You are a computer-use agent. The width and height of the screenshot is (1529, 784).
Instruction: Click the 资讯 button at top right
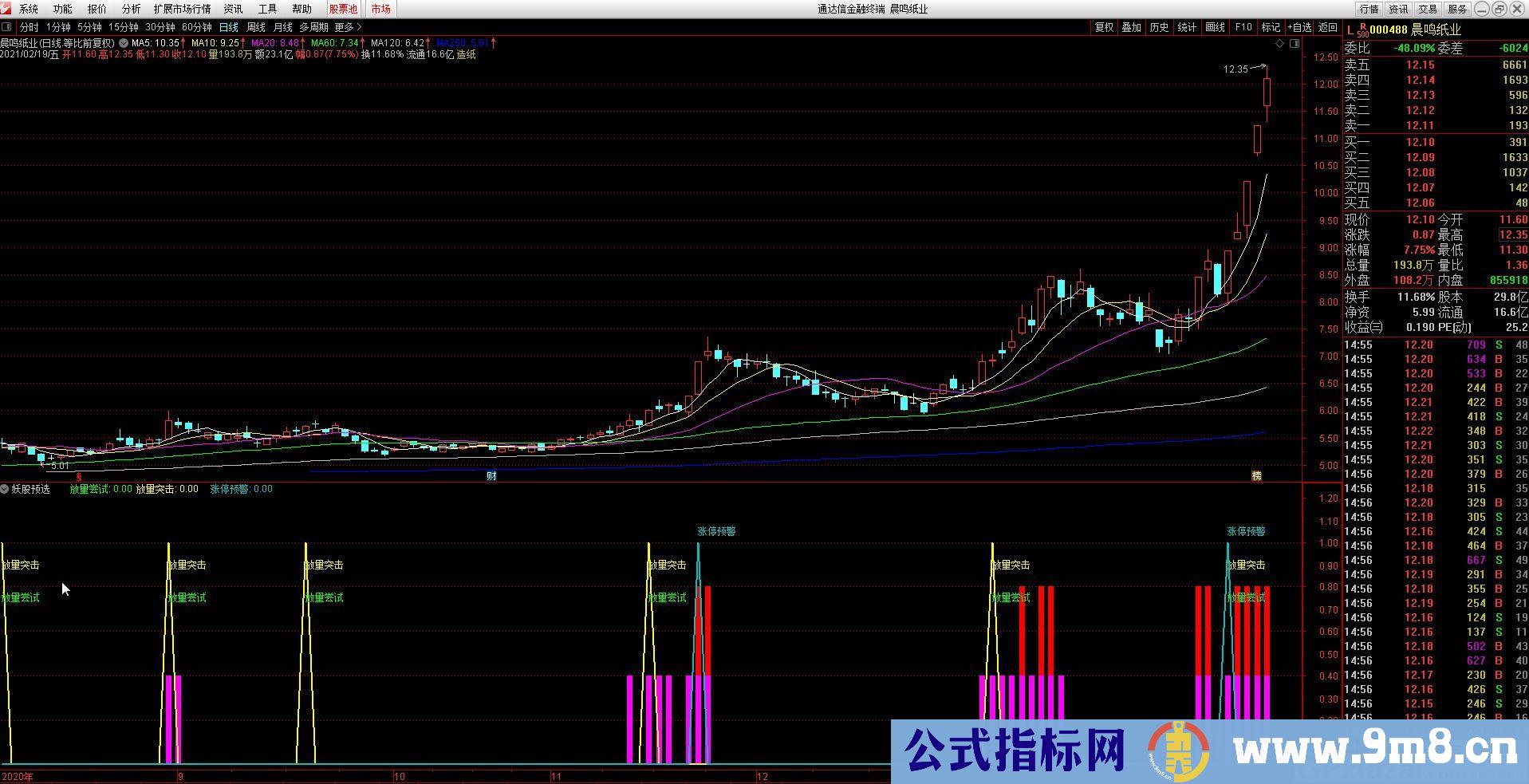[1398, 9]
